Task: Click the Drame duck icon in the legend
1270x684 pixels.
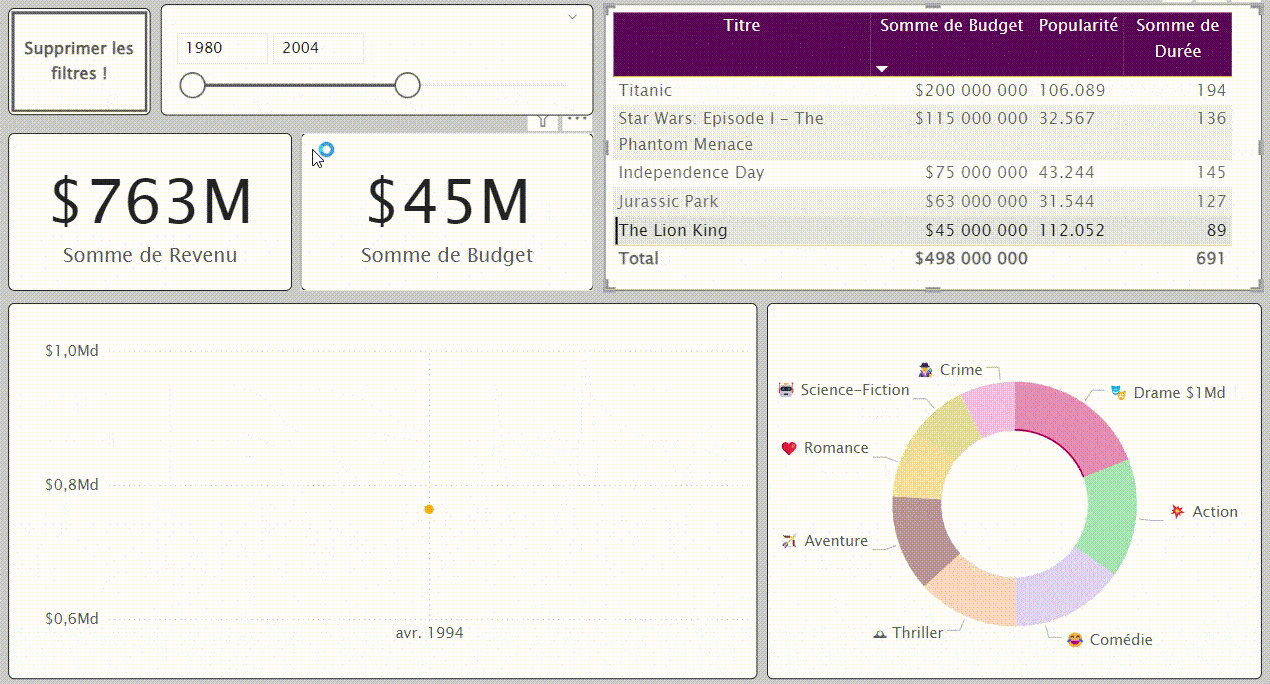Action: pyautogui.click(x=1118, y=392)
